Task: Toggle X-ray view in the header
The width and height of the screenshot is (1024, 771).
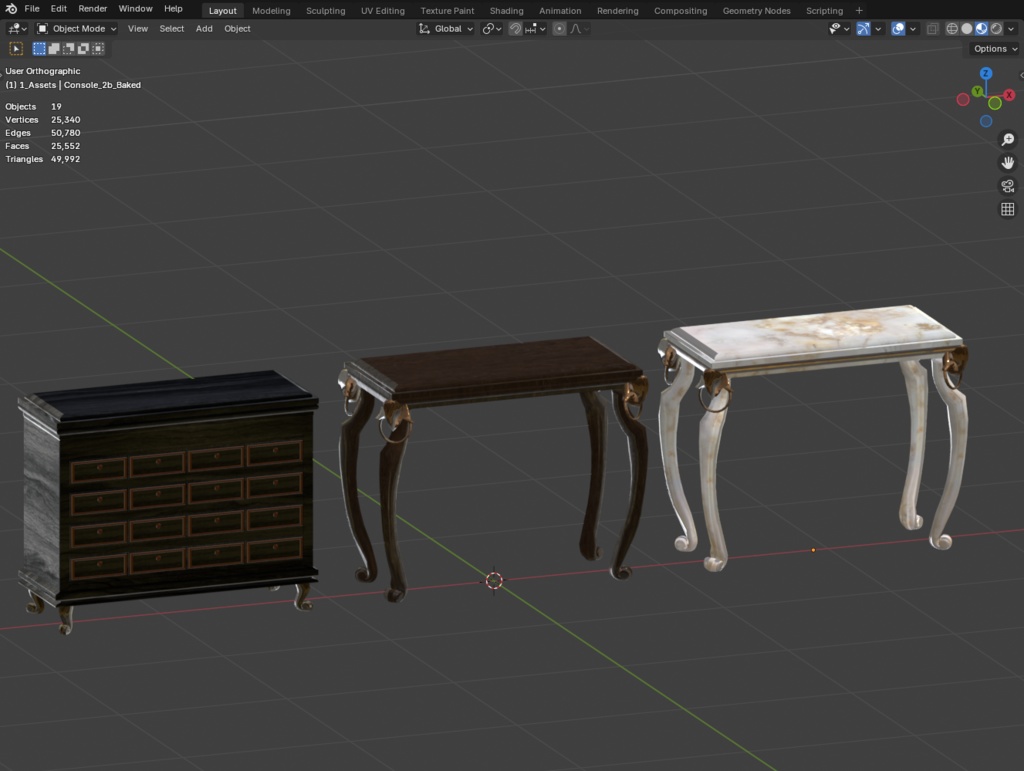Action: (933, 28)
